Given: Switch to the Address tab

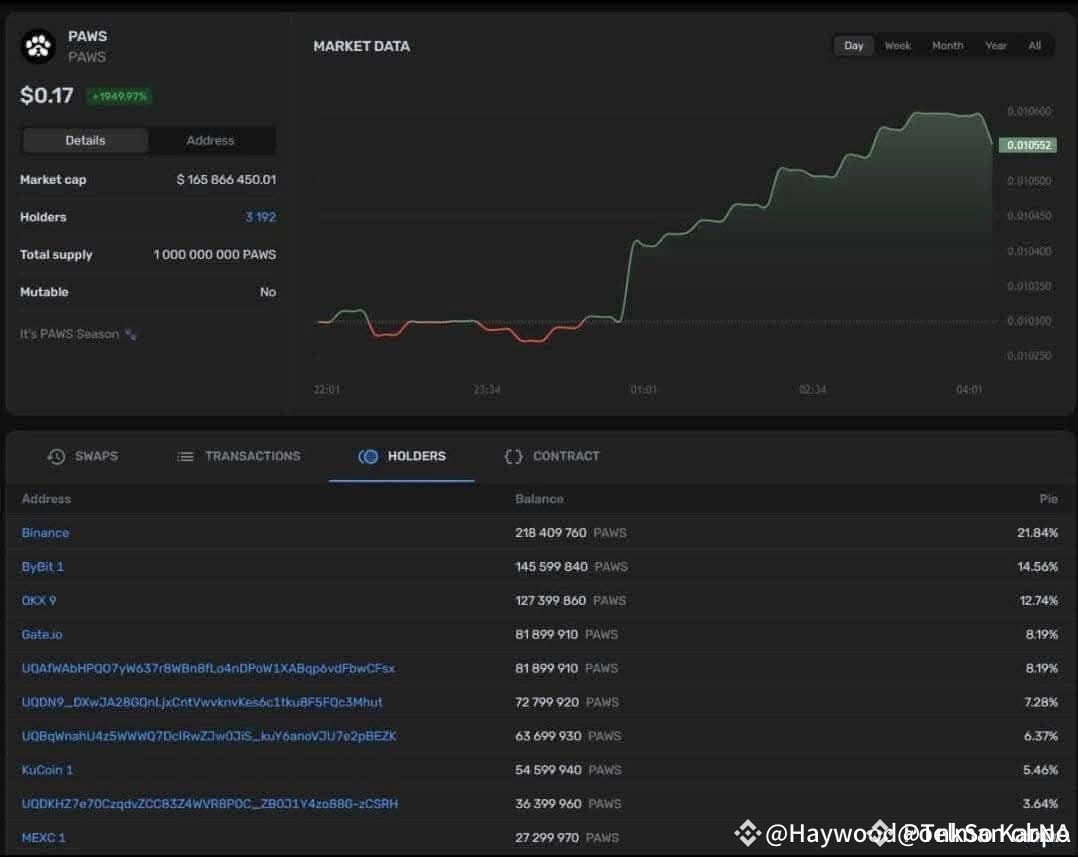Looking at the screenshot, I should click(209, 140).
